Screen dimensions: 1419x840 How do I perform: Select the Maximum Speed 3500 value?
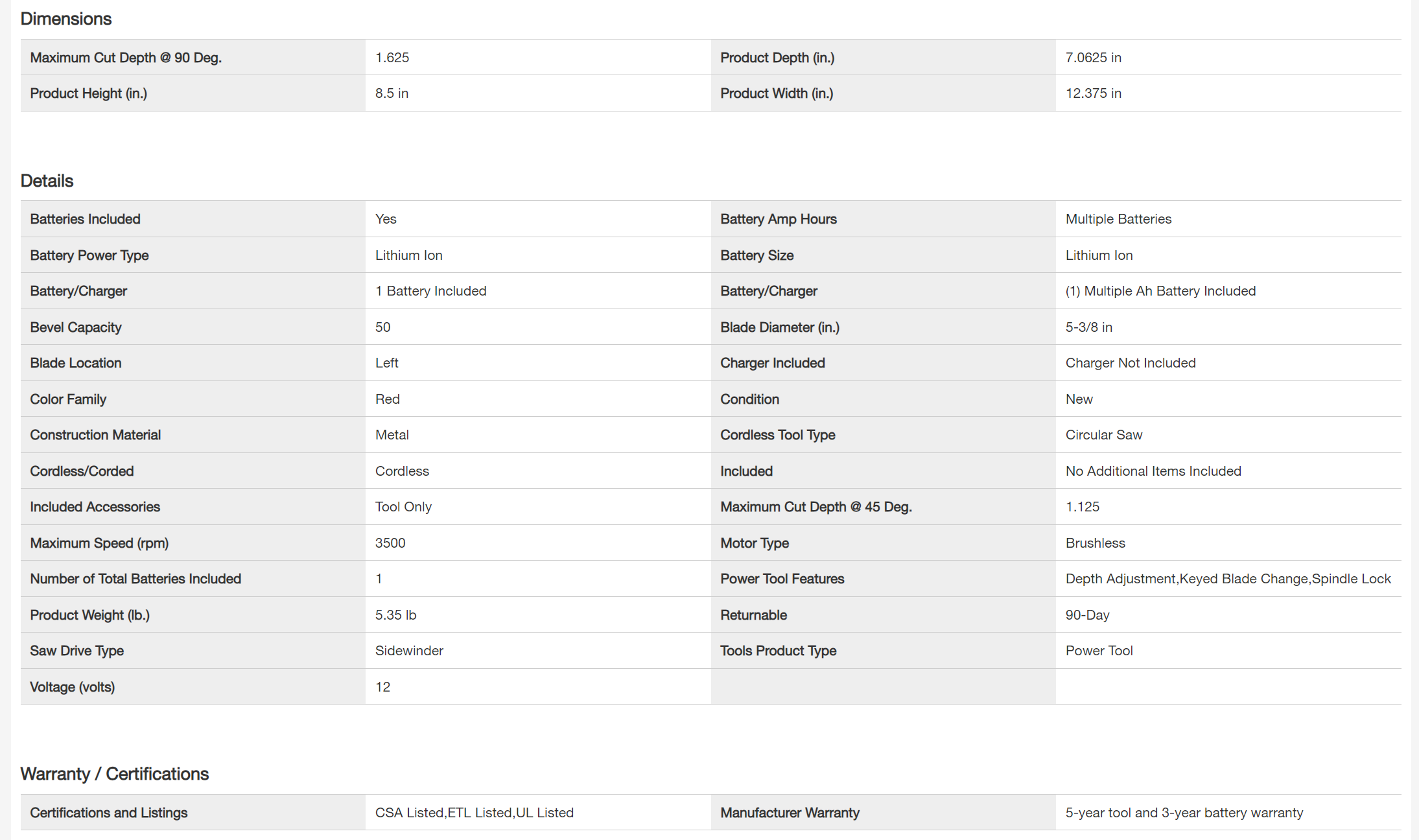390,543
